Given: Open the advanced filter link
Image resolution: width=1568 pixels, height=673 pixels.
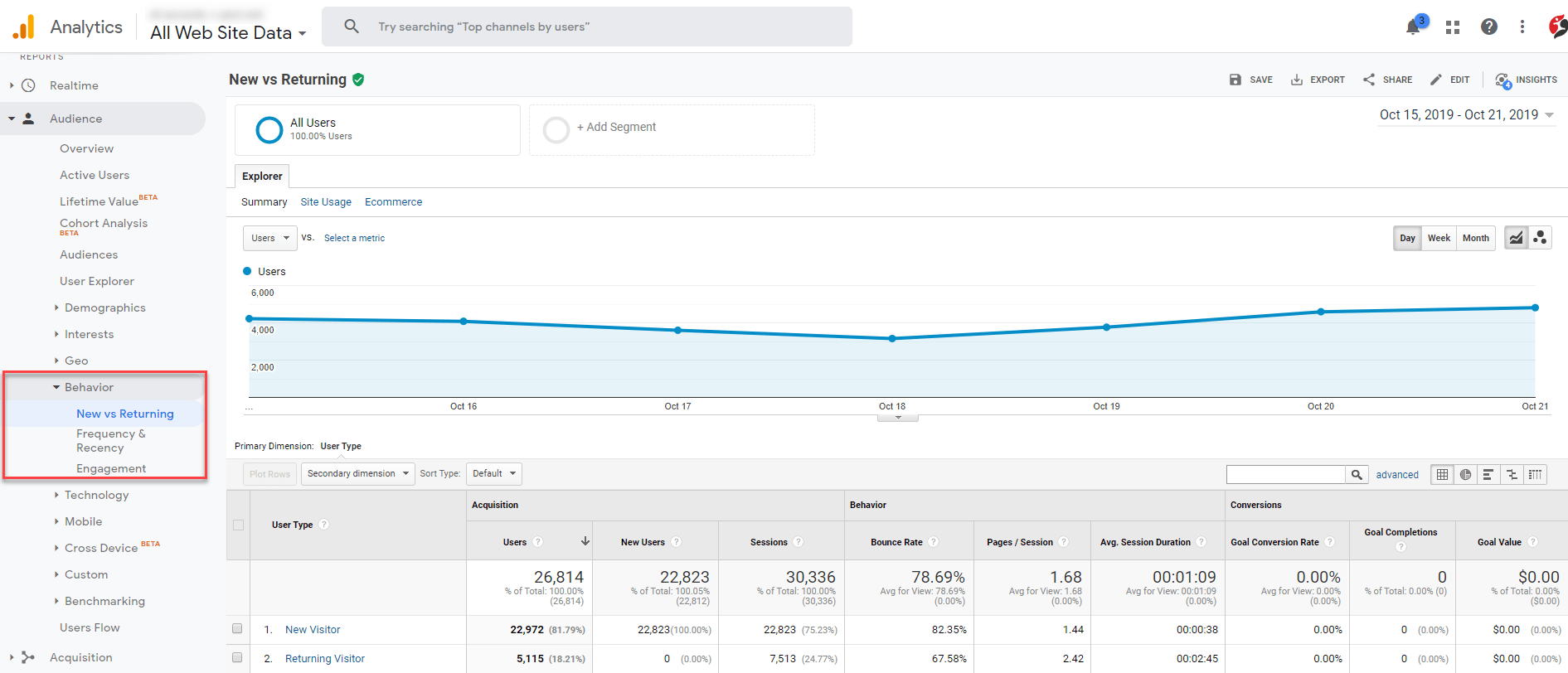Looking at the screenshot, I should [1397, 475].
